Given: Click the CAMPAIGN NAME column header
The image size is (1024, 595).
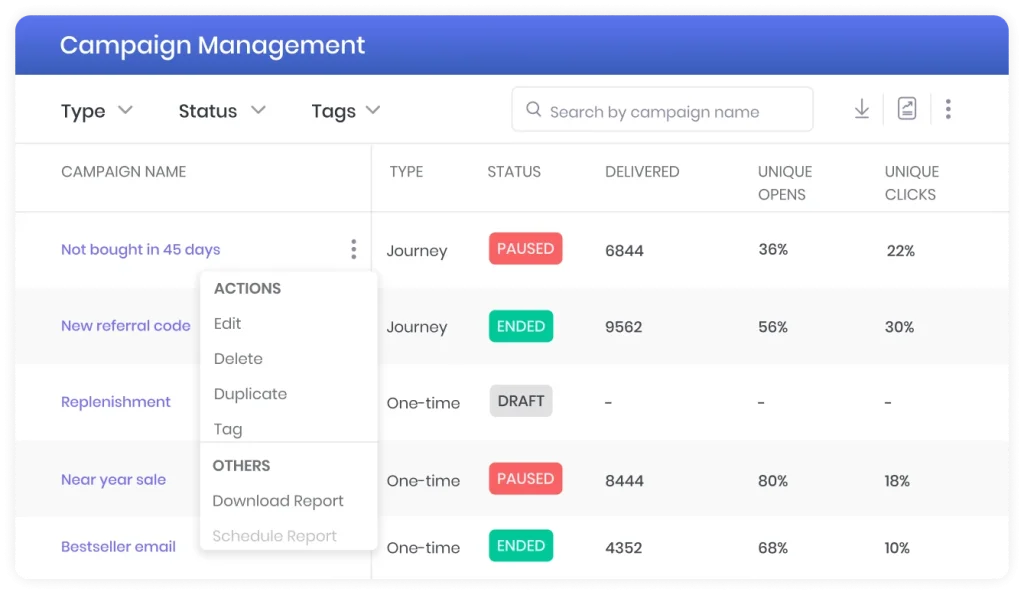Looking at the screenshot, I should pyautogui.click(x=123, y=172).
